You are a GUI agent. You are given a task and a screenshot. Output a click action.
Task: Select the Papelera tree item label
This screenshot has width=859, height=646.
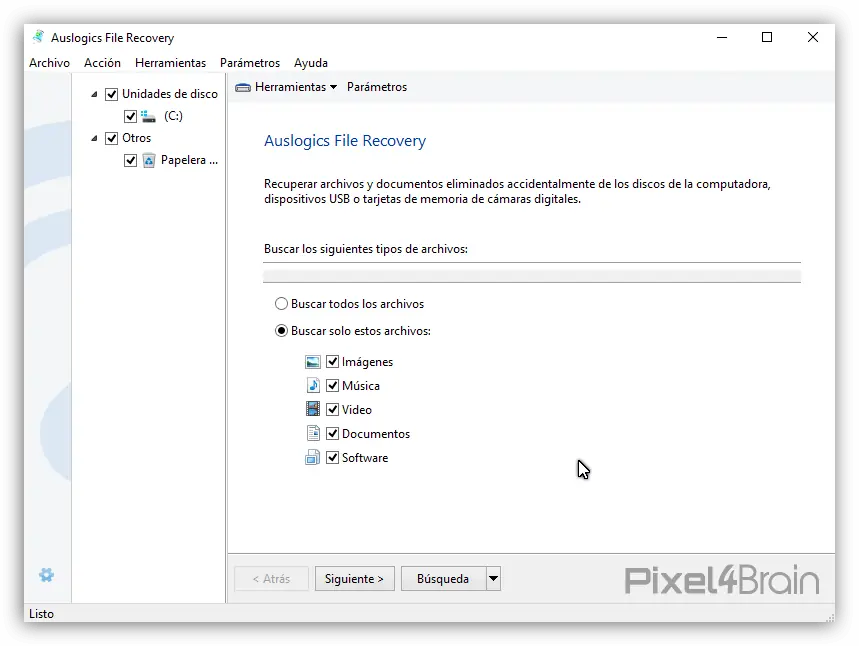(189, 160)
